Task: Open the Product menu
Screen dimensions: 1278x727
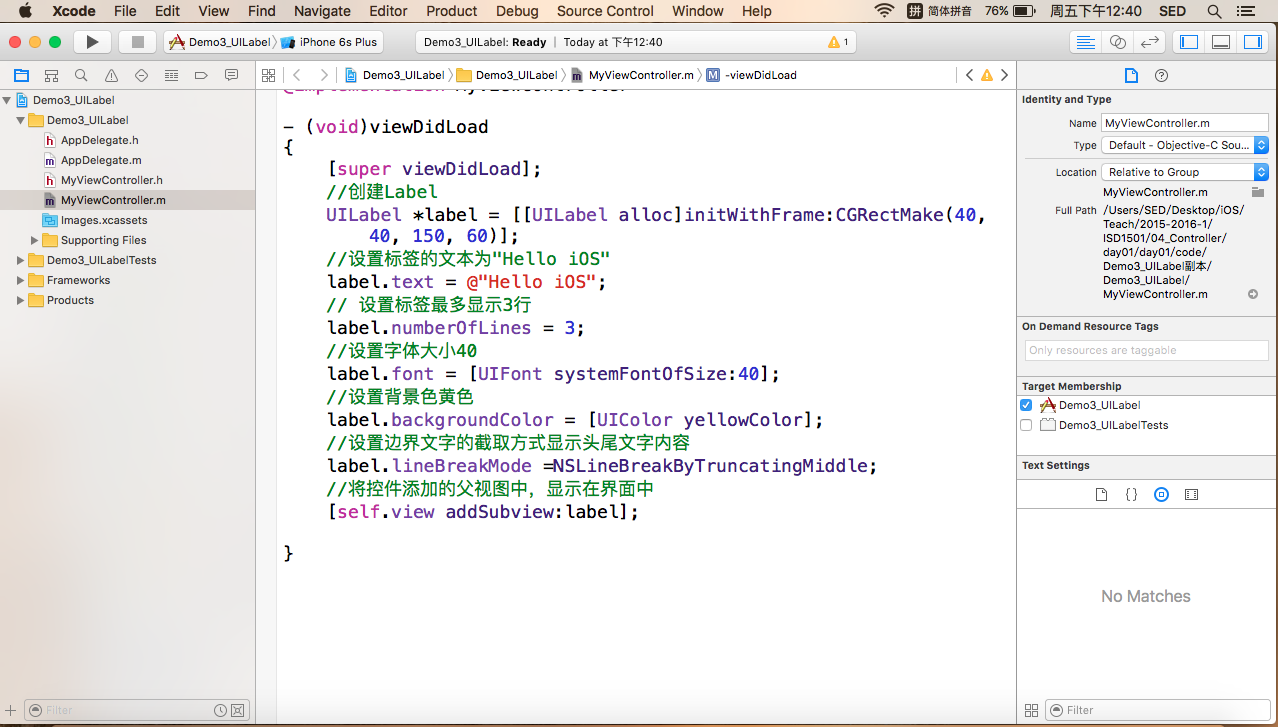Action: [x=452, y=11]
